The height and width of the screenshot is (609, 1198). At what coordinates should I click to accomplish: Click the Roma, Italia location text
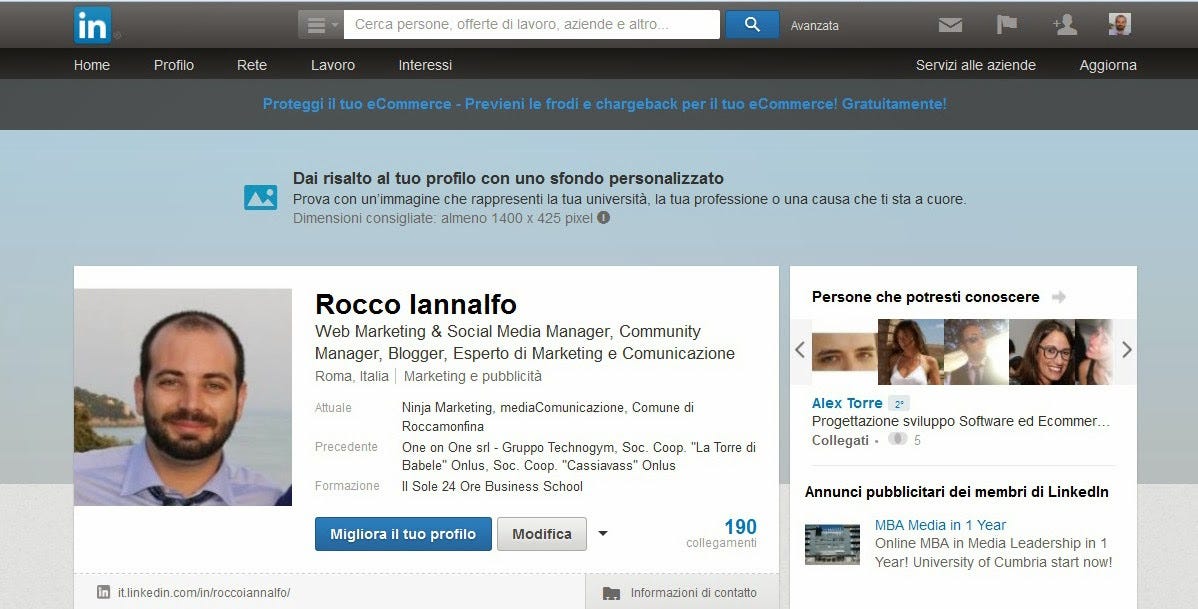[x=351, y=376]
